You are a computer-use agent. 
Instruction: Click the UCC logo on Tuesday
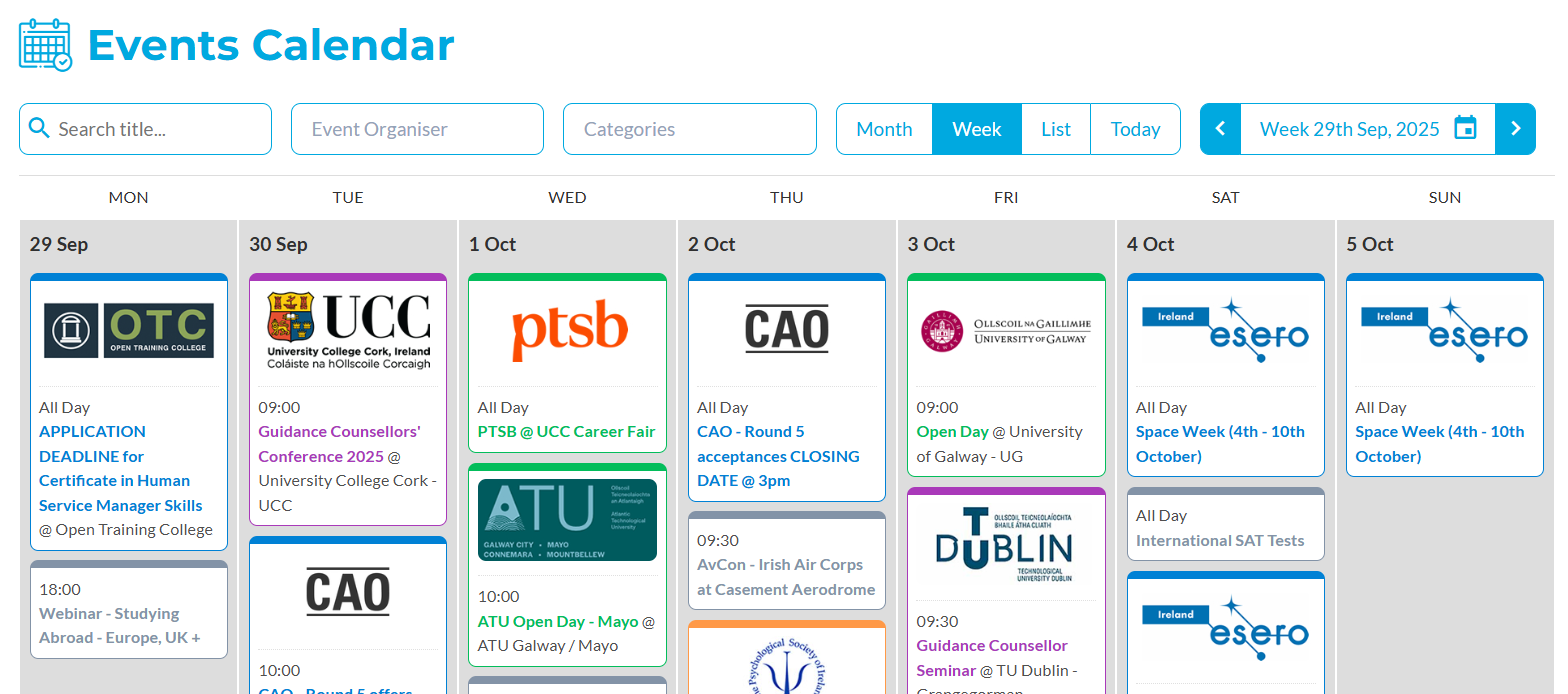(348, 331)
